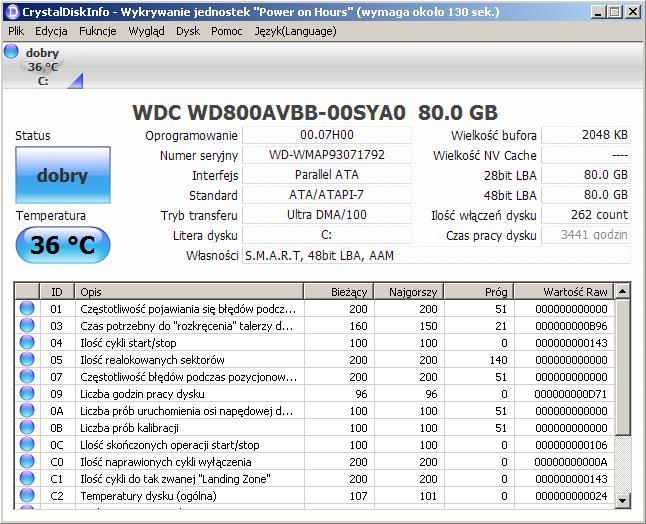Open the Edycja menu
646x524 pixels.
51,31
